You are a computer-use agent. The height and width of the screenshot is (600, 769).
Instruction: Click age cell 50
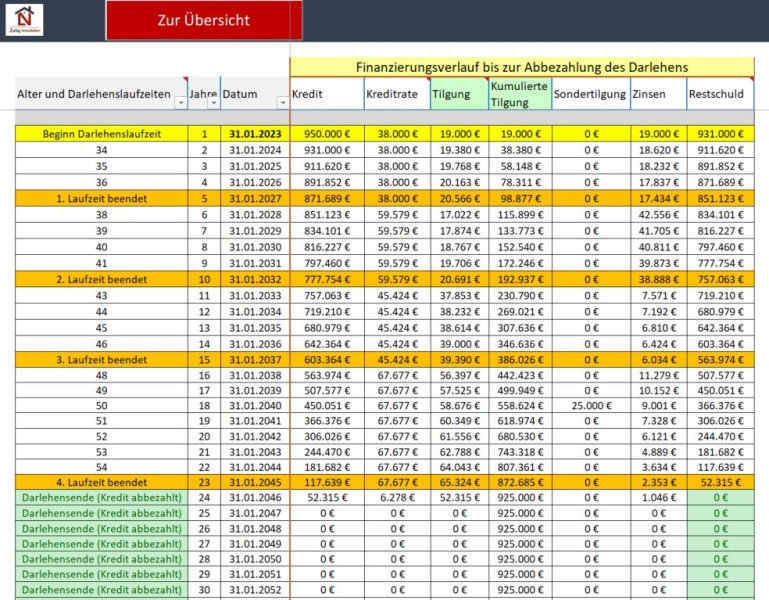tap(102, 406)
